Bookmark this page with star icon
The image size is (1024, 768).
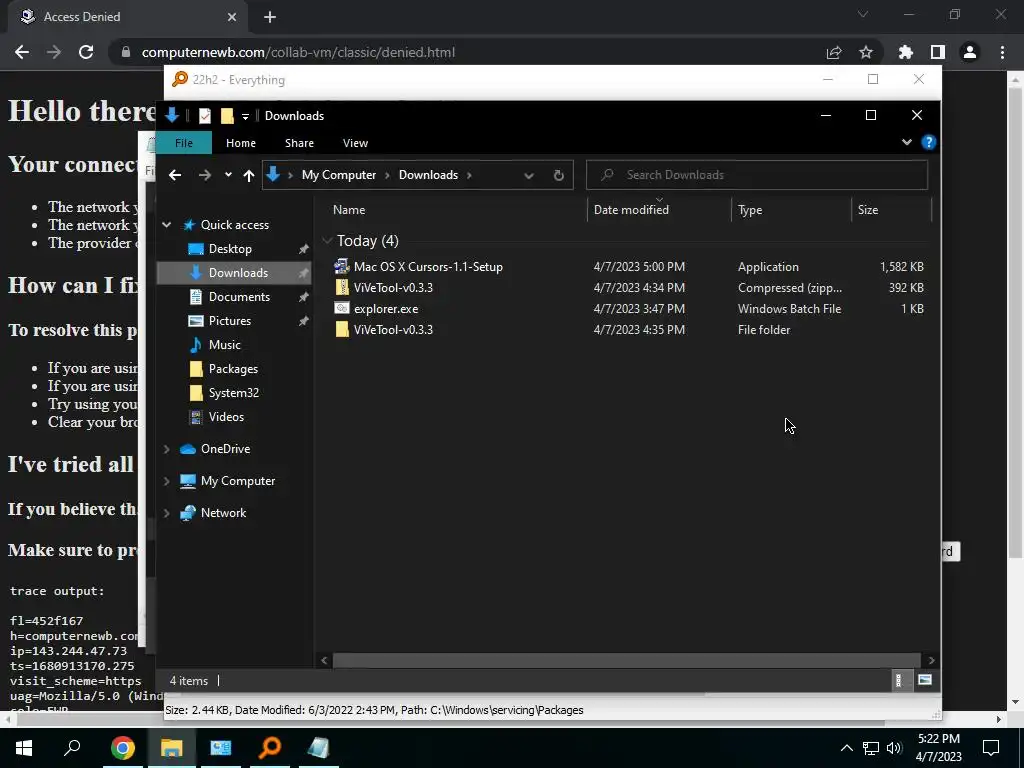pos(865,52)
